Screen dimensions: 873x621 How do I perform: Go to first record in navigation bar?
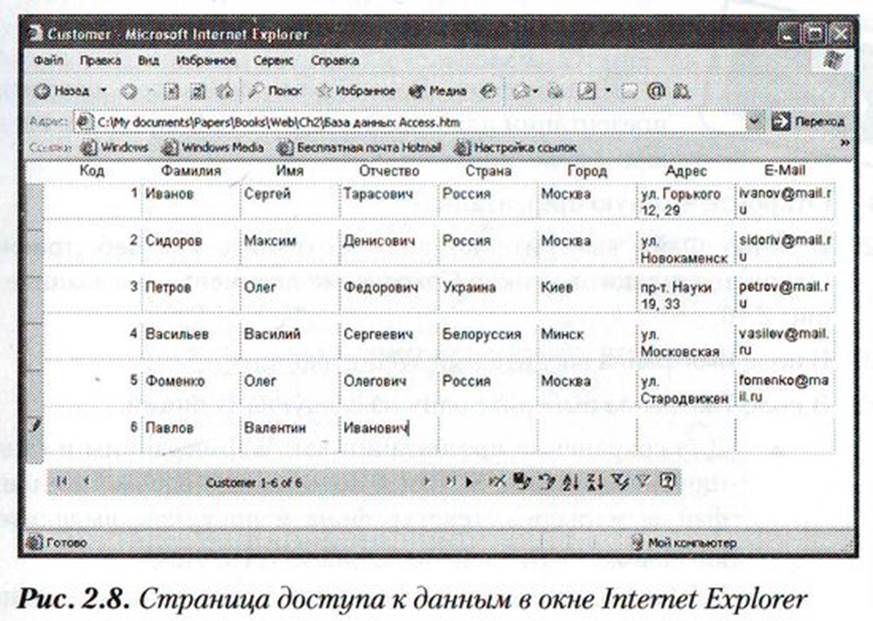[62, 481]
